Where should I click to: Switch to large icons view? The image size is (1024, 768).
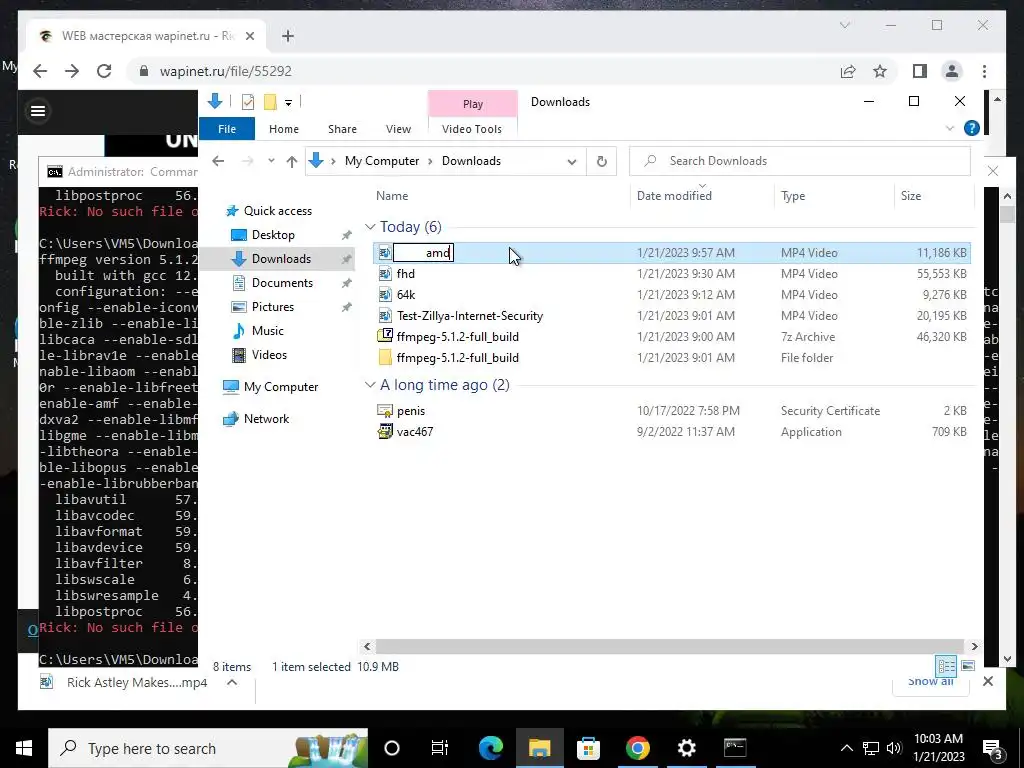click(968, 666)
